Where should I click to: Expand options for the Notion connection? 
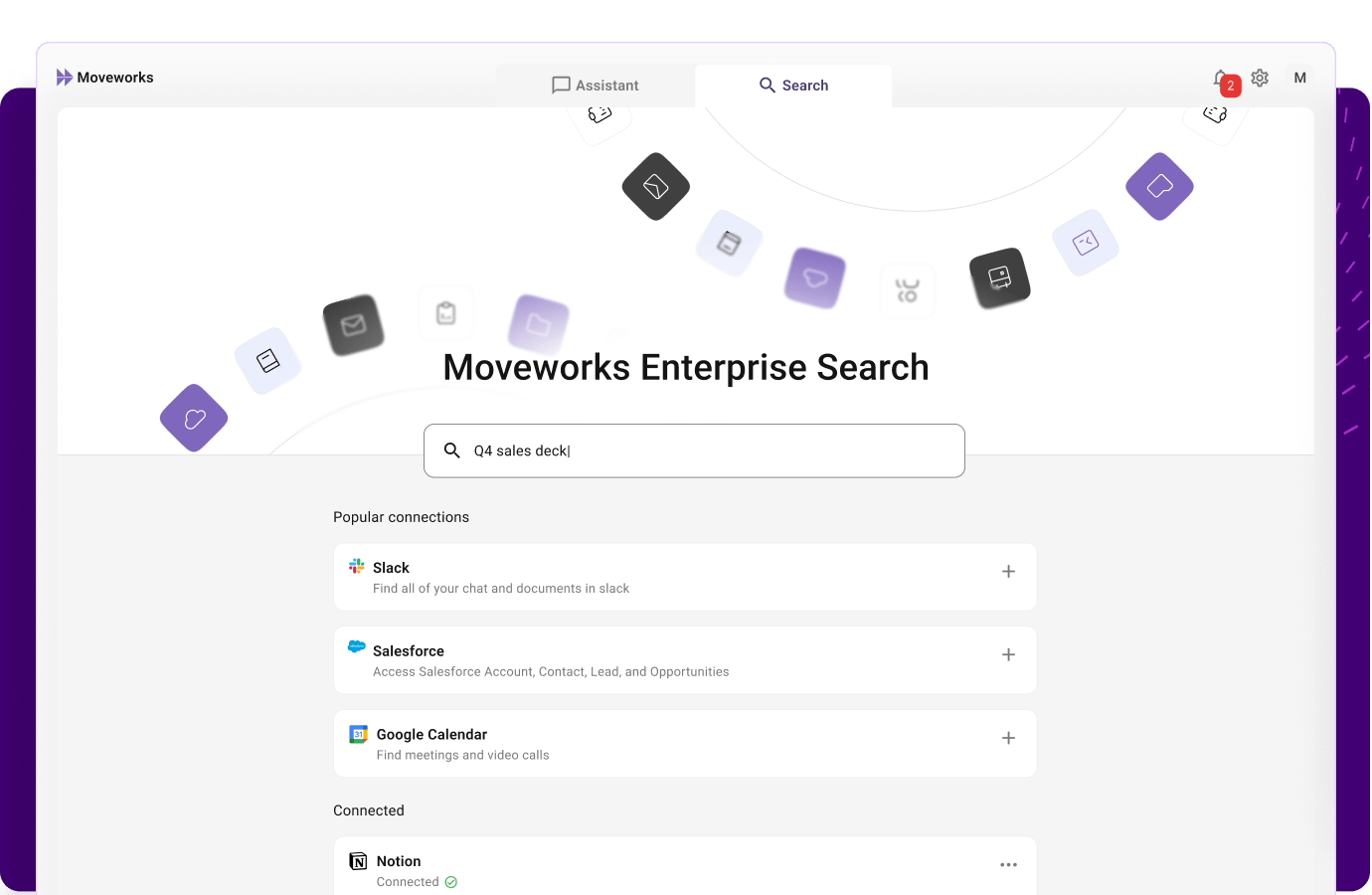(x=1008, y=864)
